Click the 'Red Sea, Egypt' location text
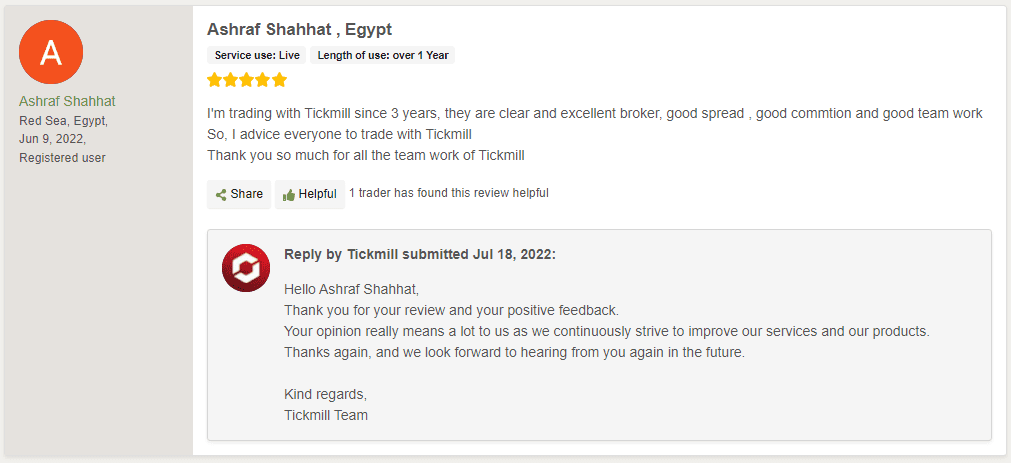This screenshot has width=1011, height=463. [63, 121]
